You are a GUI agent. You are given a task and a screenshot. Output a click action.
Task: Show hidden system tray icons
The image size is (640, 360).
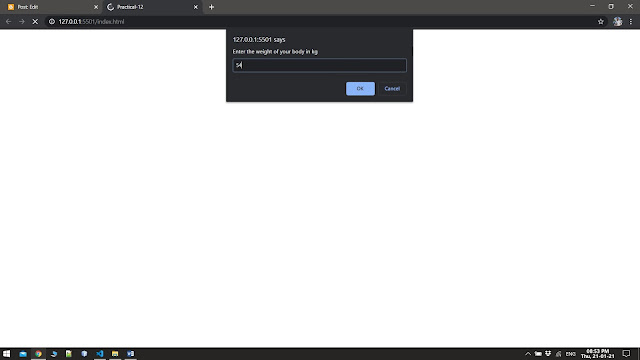coord(528,354)
